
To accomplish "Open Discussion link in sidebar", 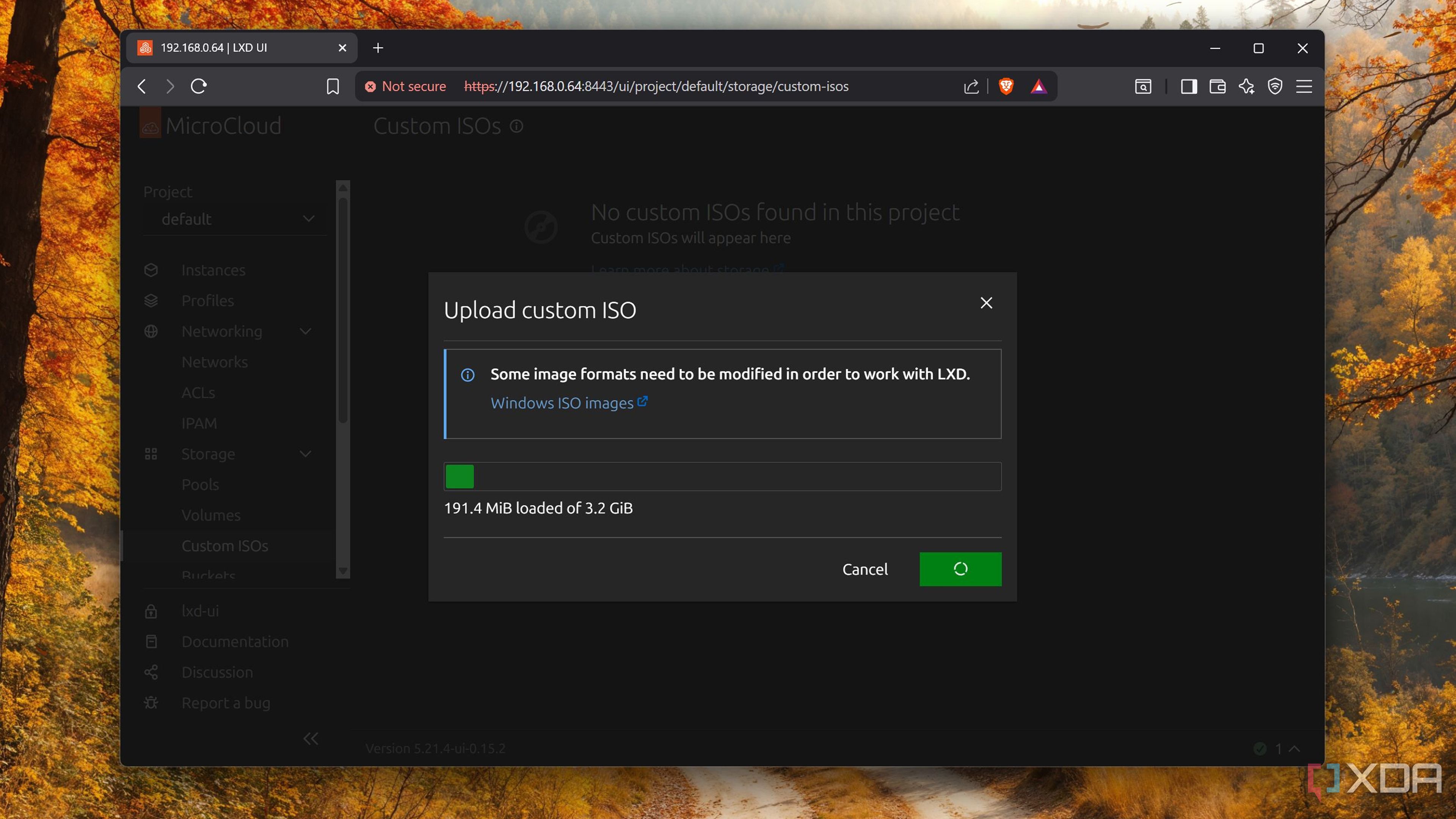I will click(217, 672).
